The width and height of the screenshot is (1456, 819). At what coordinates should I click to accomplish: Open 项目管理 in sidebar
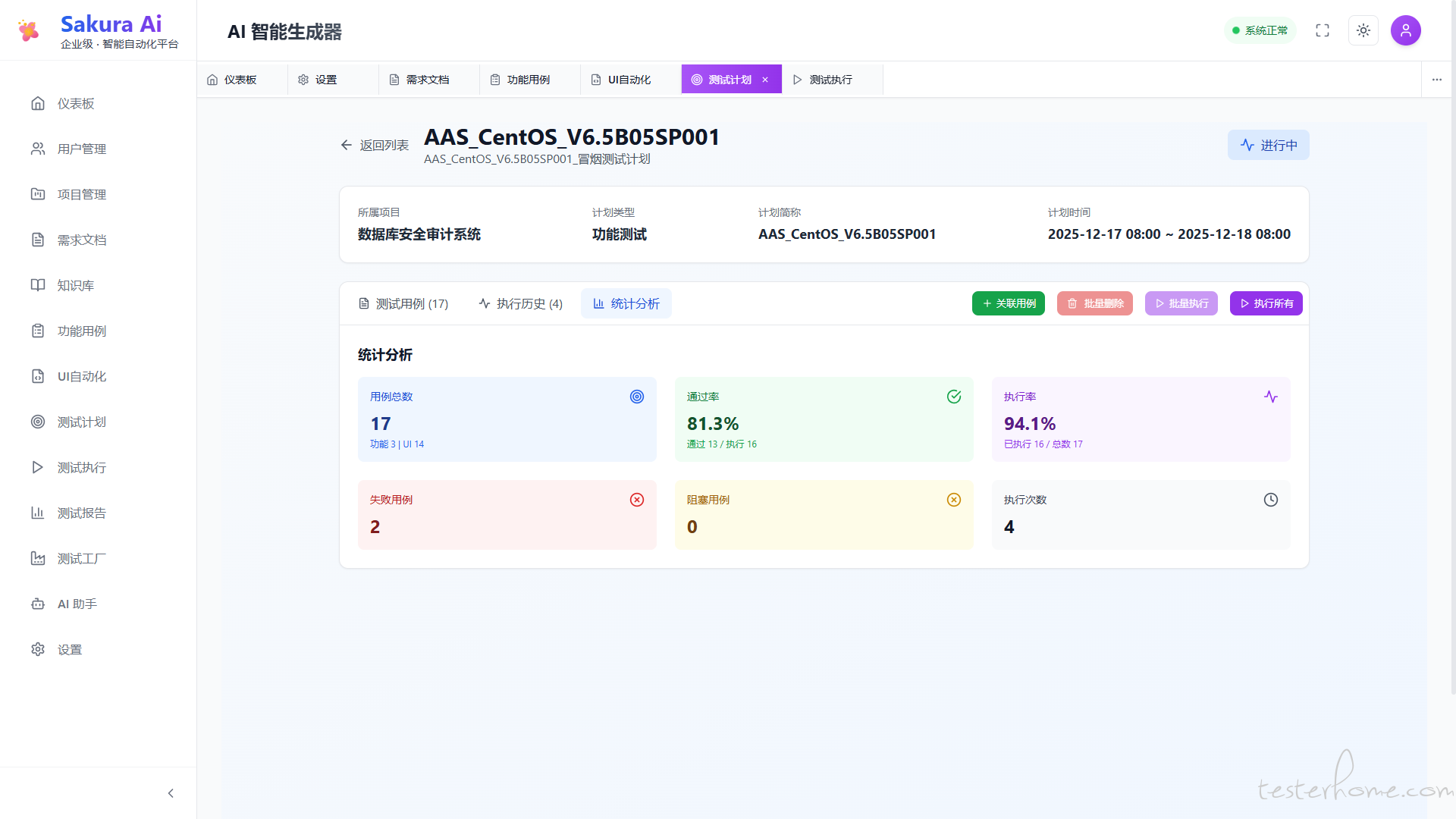click(x=81, y=194)
